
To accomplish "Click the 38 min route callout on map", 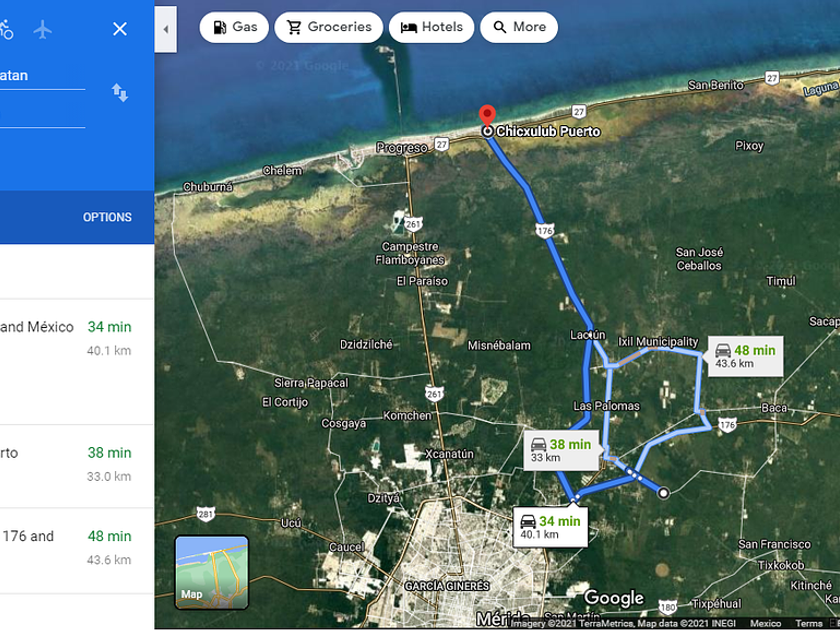I will pos(561,450).
